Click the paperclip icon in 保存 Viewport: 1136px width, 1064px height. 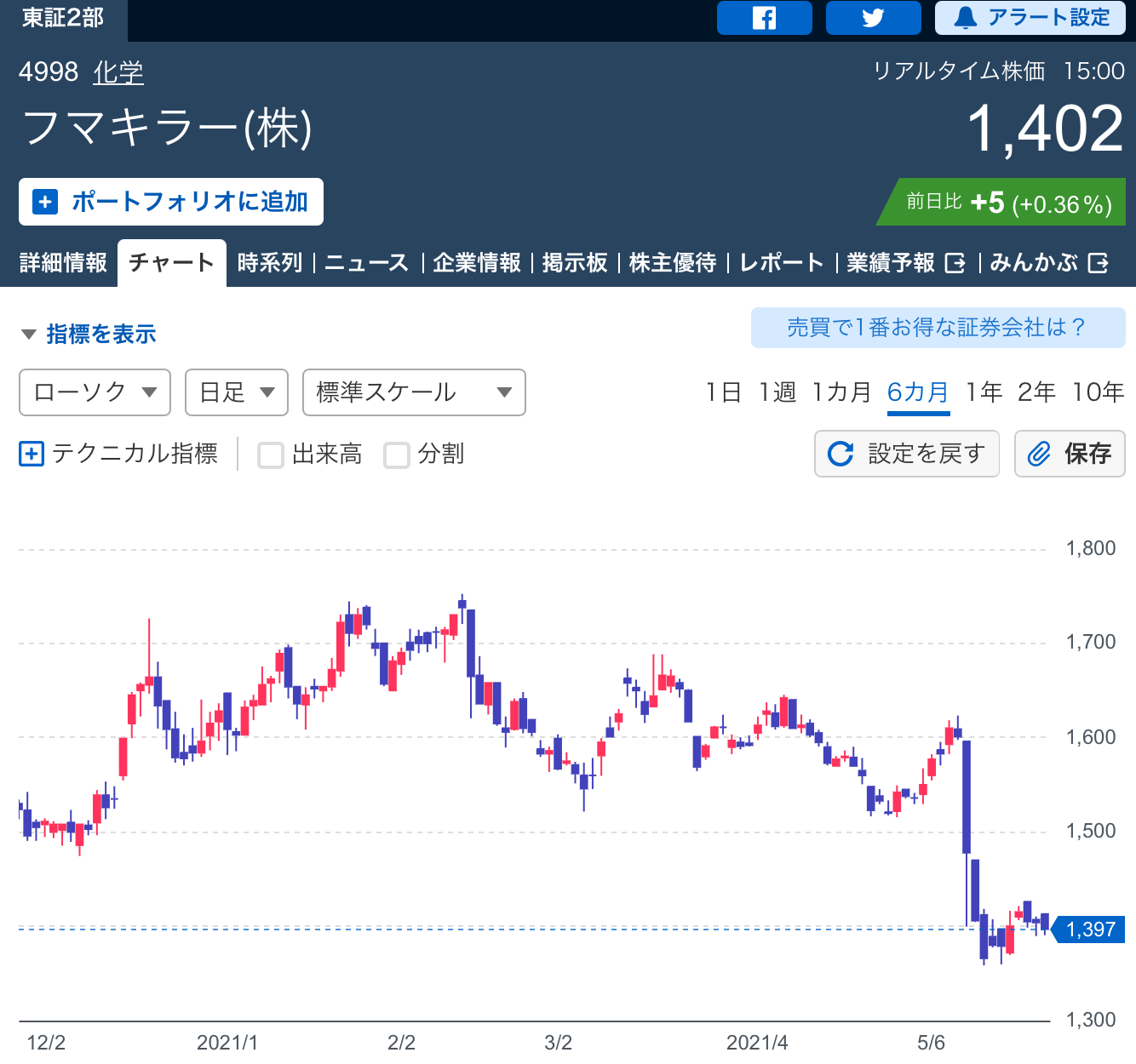(1039, 454)
